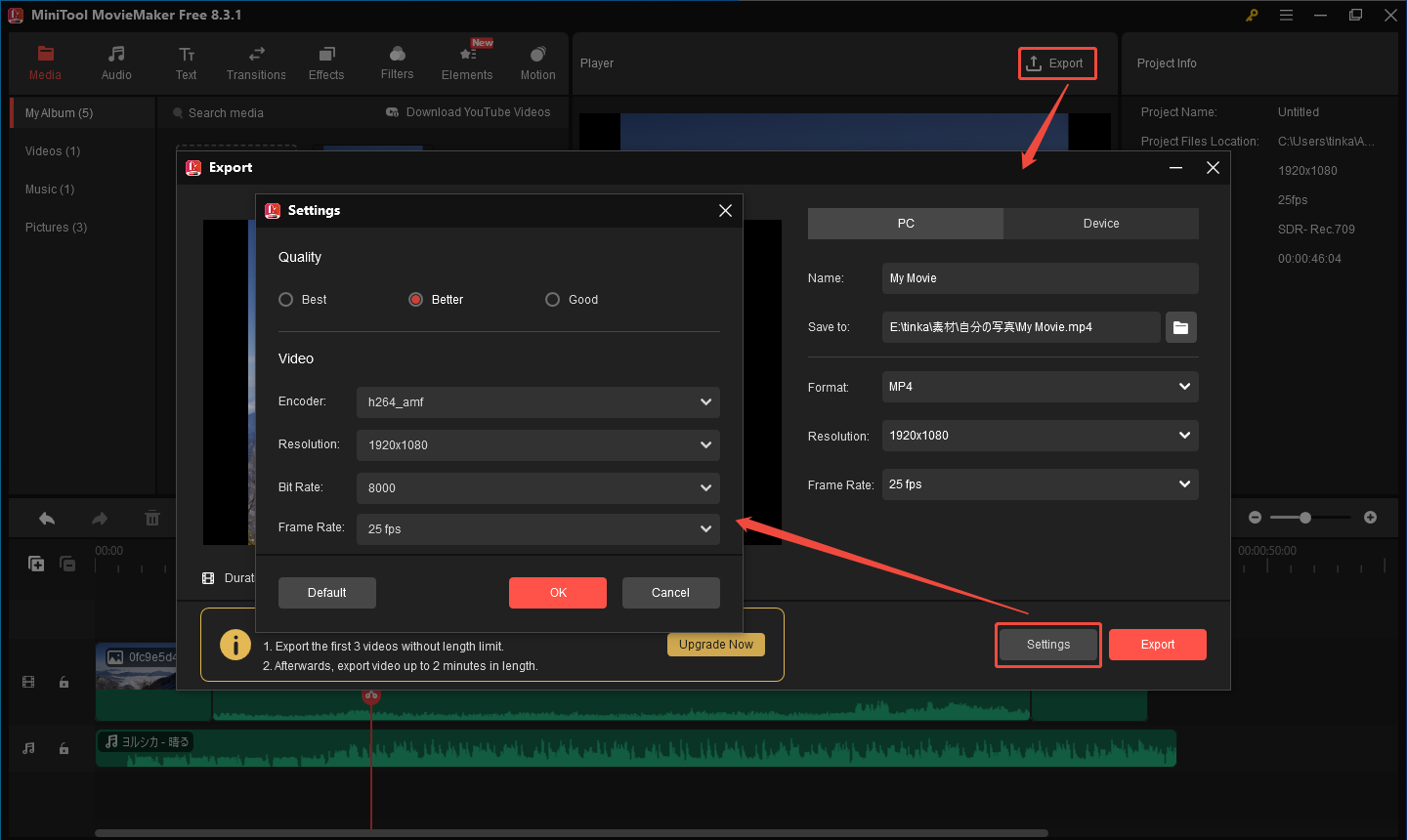Select the Good quality option
The height and width of the screenshot is (840, 1407).
[x=553, y=299]
